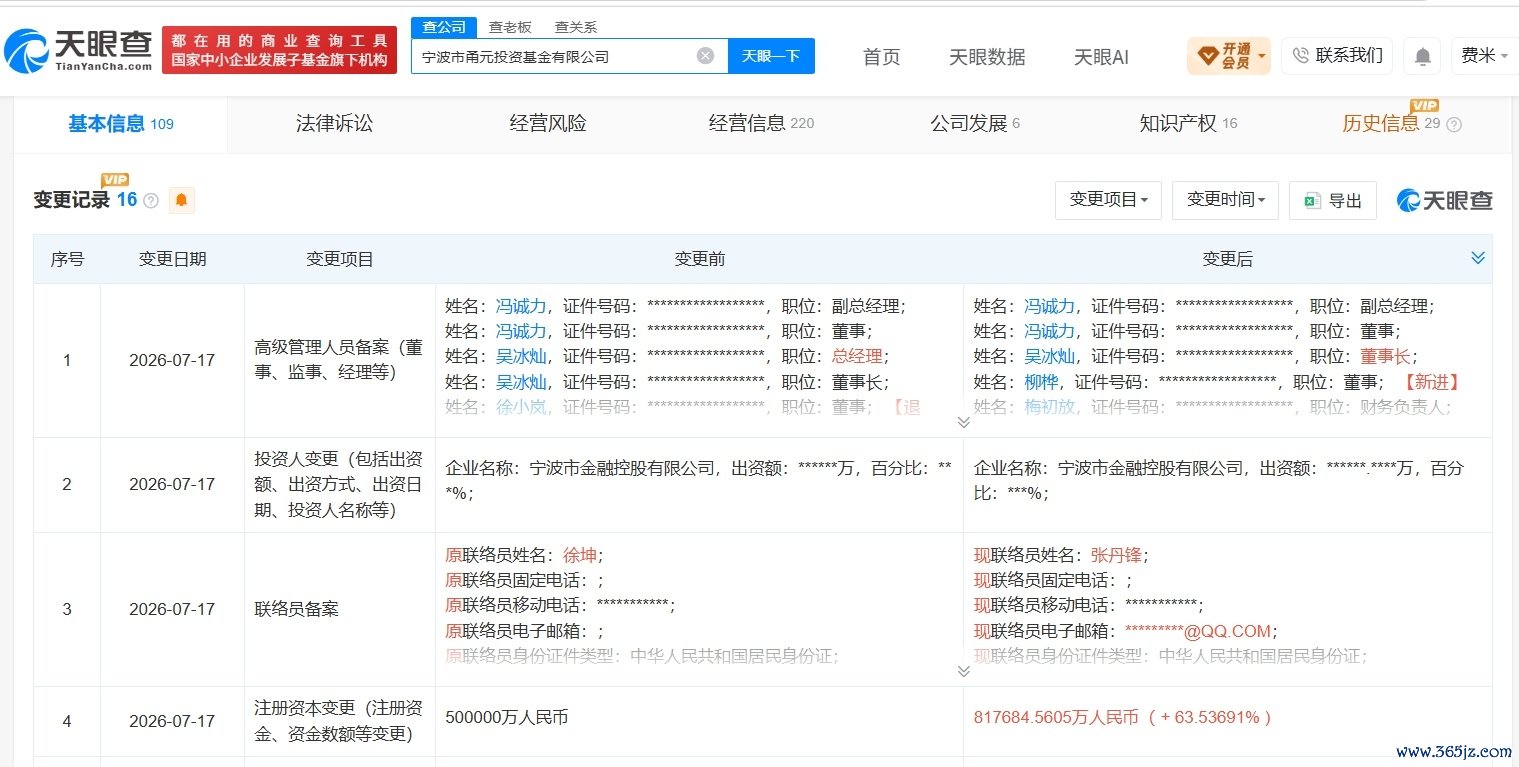Open 天眼数据 in the top navigation
This screenshot has width=1519, height=767.
987,57
